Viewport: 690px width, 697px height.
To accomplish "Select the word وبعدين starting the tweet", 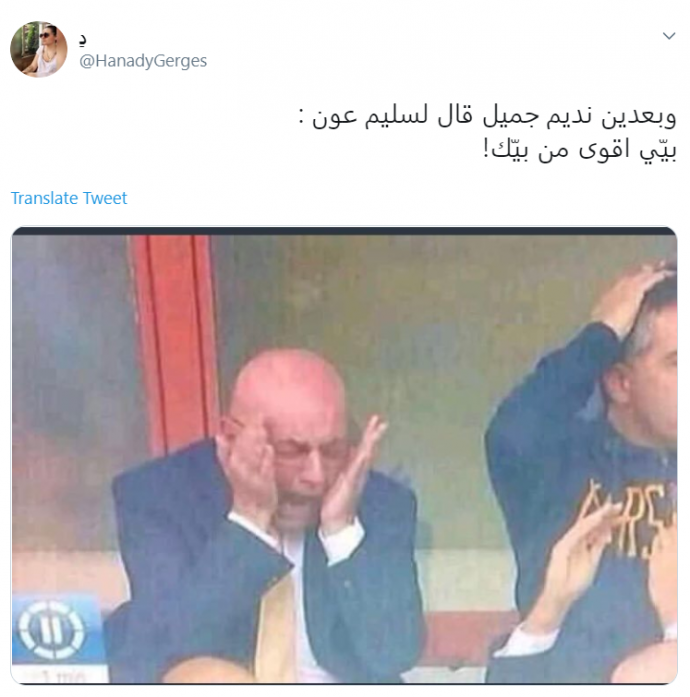I will [639, 116].
